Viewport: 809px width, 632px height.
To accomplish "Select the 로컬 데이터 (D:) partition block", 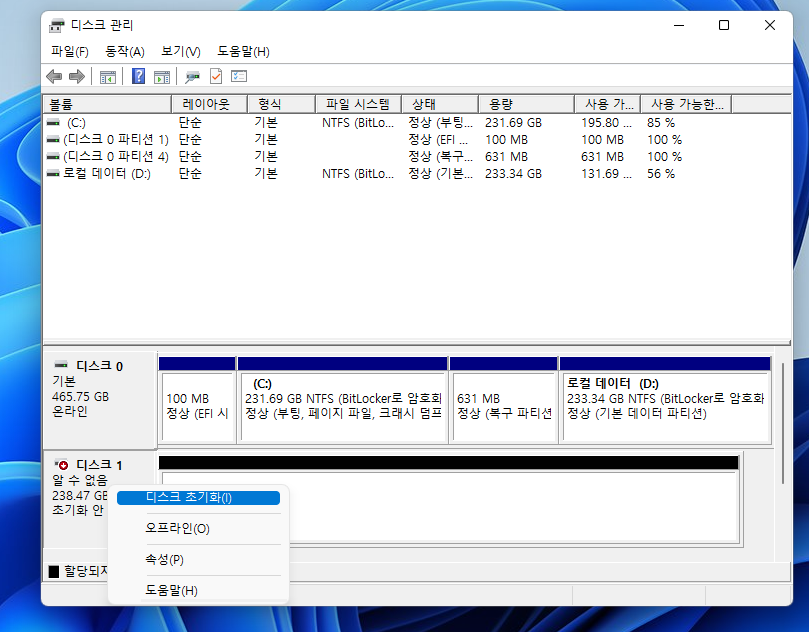I will (x=666, y=400).
